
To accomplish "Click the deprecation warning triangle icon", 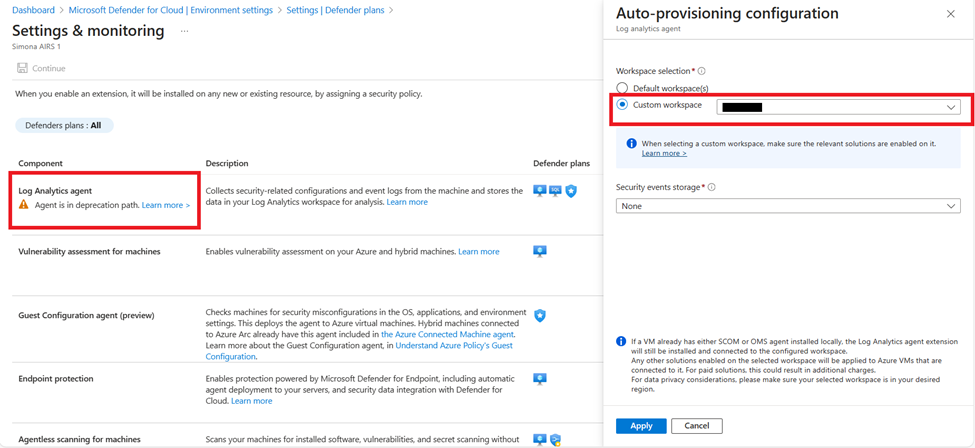I will coord(24,205).
